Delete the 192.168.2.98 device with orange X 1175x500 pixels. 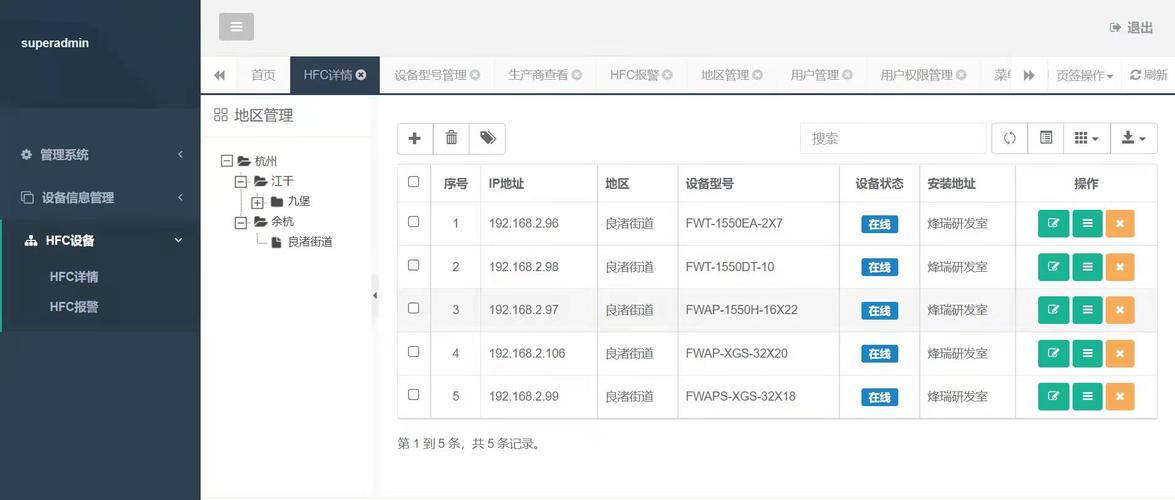click(1120, 267)
